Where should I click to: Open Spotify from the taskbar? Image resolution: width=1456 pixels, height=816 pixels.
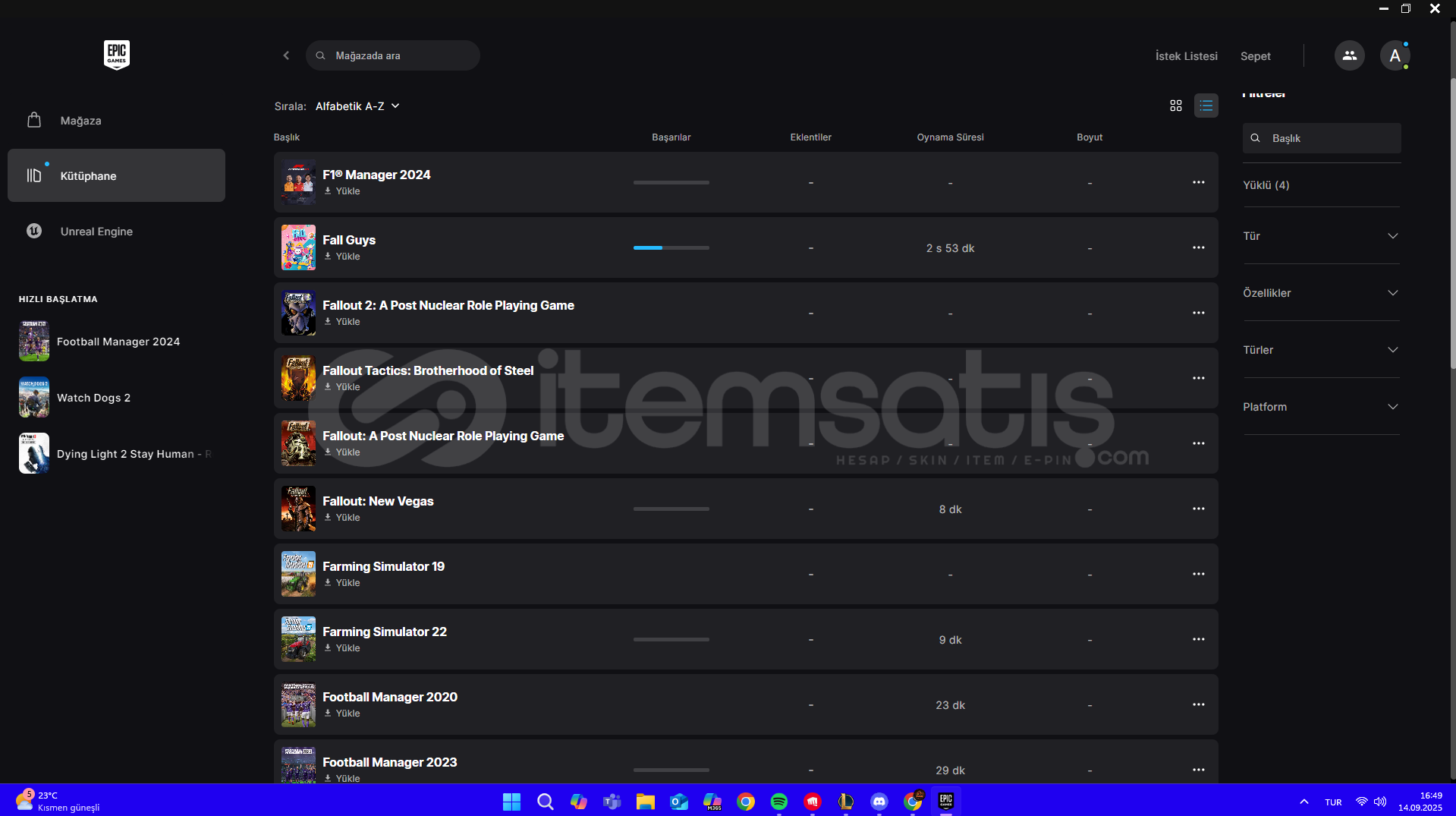point(779,802)
